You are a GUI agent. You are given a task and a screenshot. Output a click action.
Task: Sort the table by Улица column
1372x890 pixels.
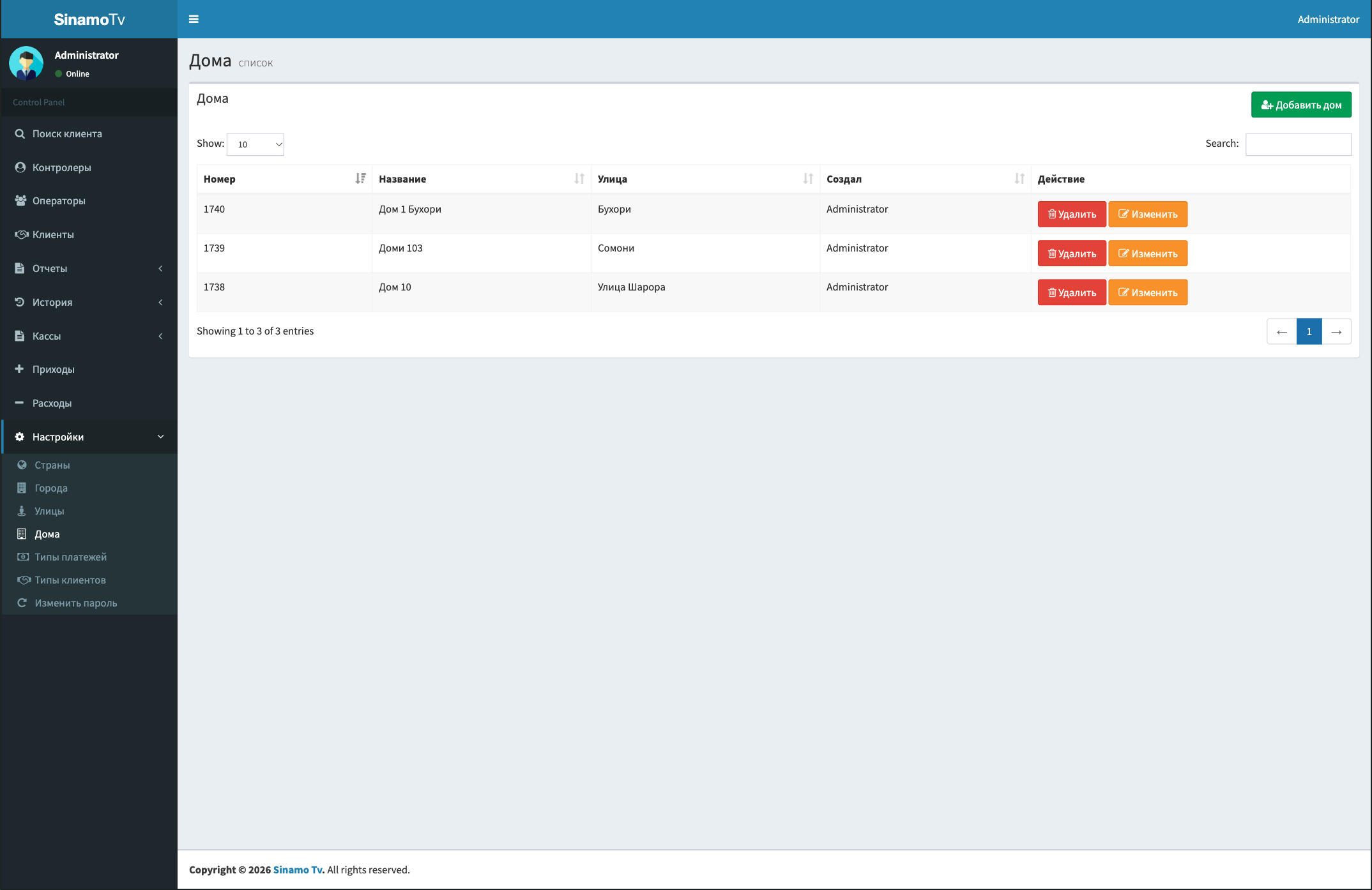[705, 179]
